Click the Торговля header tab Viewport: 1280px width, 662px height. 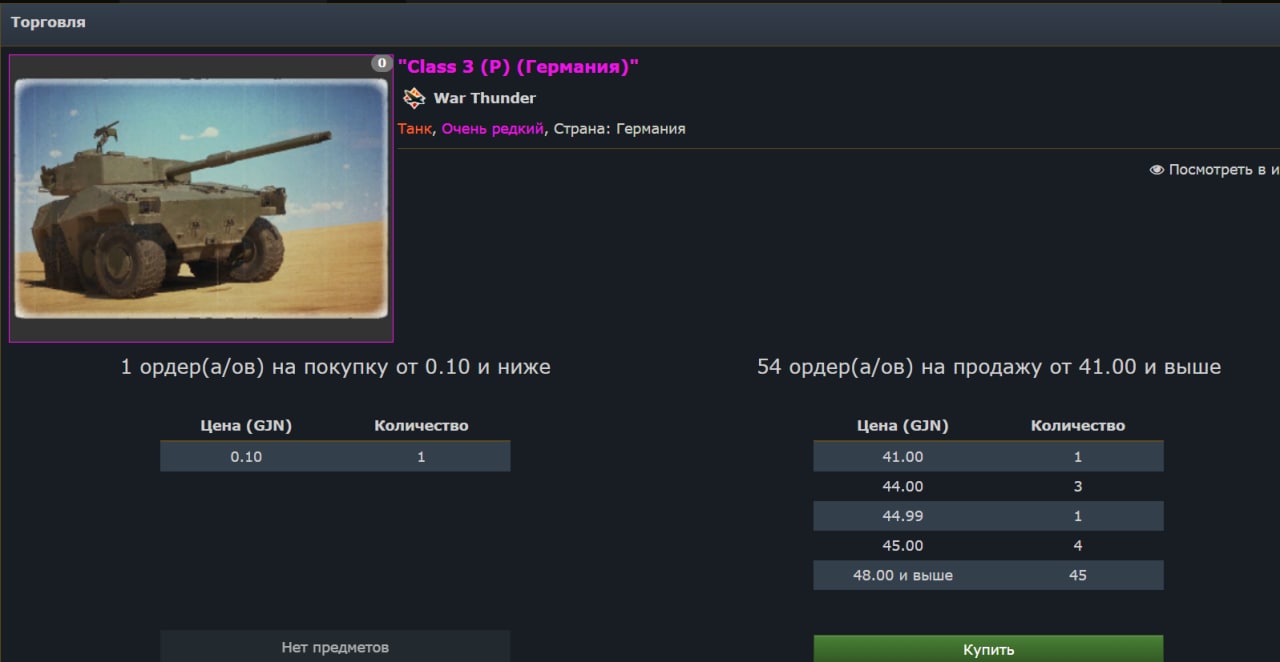tap(48, 22)
